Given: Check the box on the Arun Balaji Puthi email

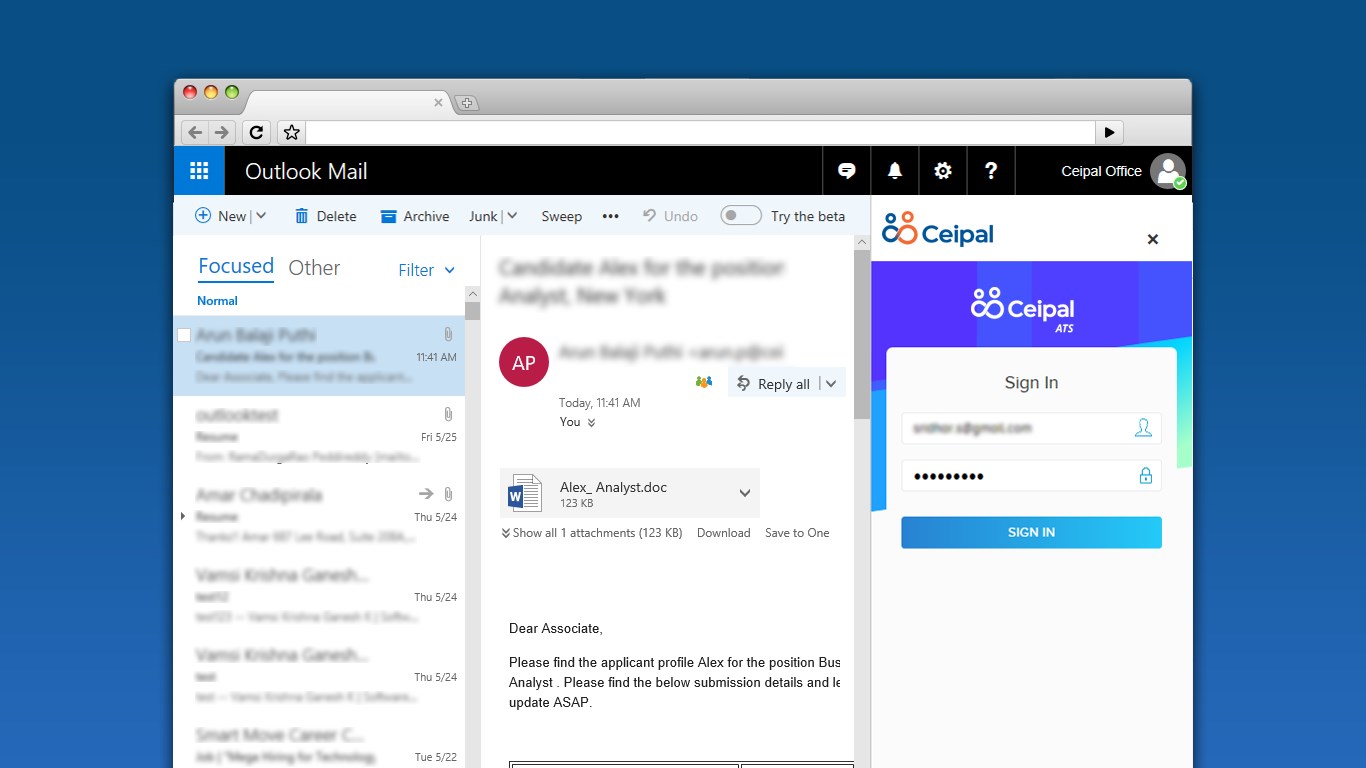Looking at the screenshot, I should point(184,335).
